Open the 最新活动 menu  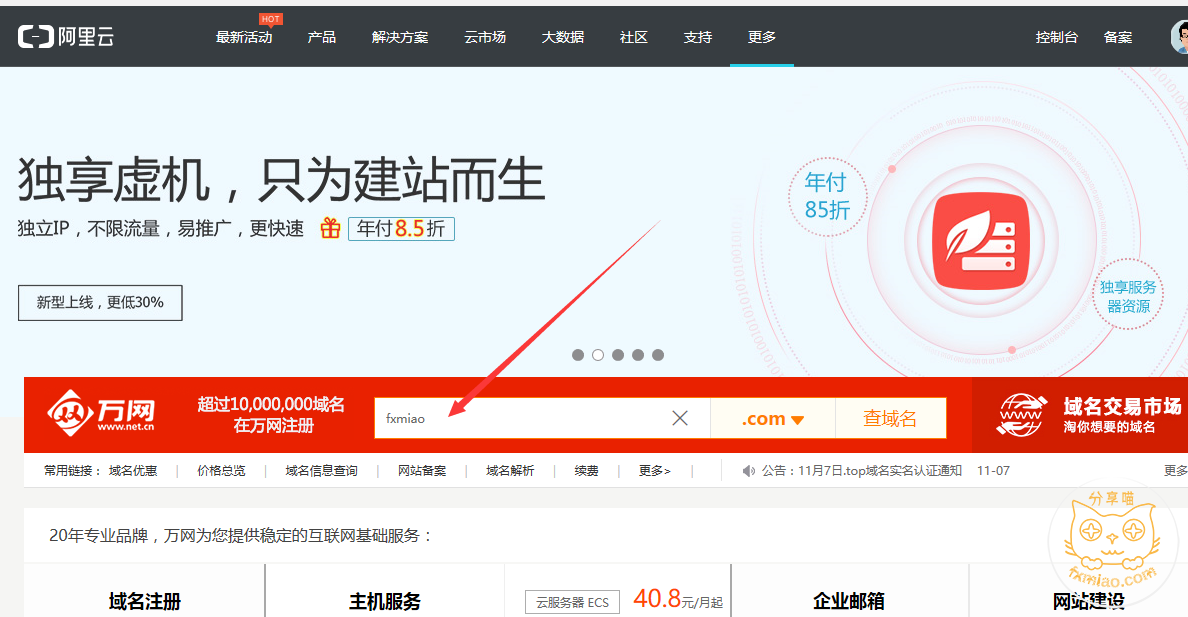(244, 37)
